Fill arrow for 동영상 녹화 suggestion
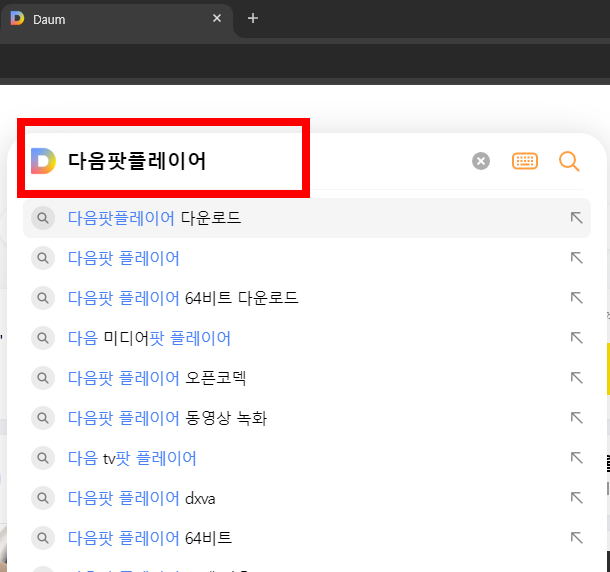Viewport: 610px width, 572px height. [577, 418]
